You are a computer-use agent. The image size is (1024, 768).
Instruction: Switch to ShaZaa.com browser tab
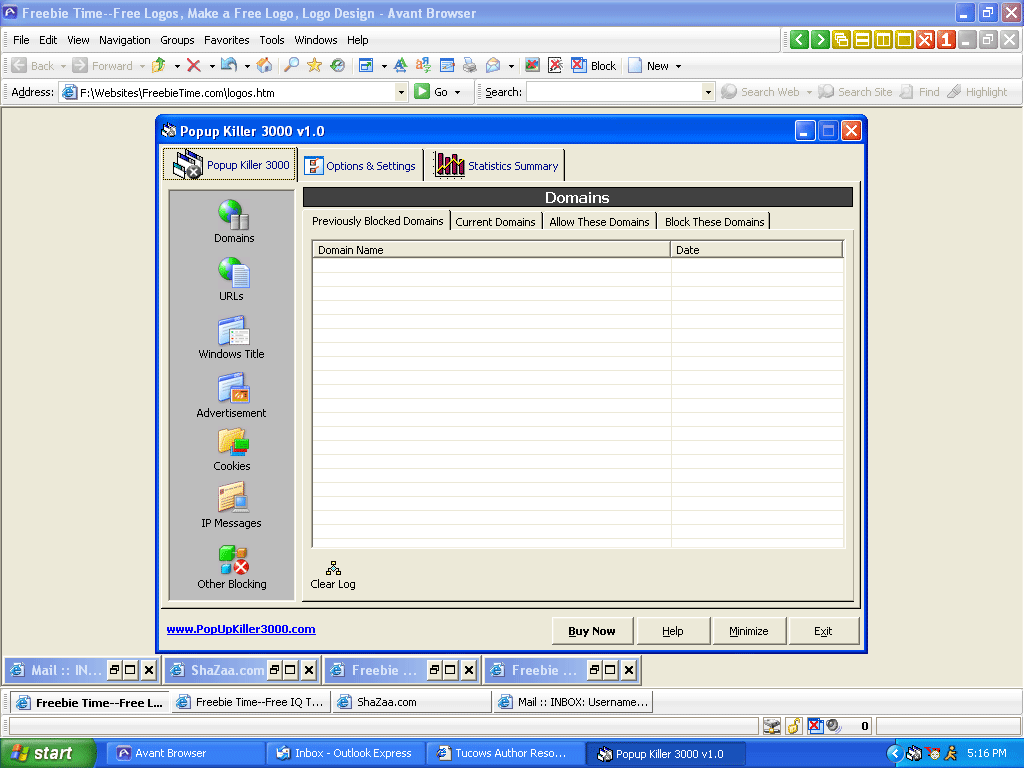pyautogui.click(x=411, y=702)
